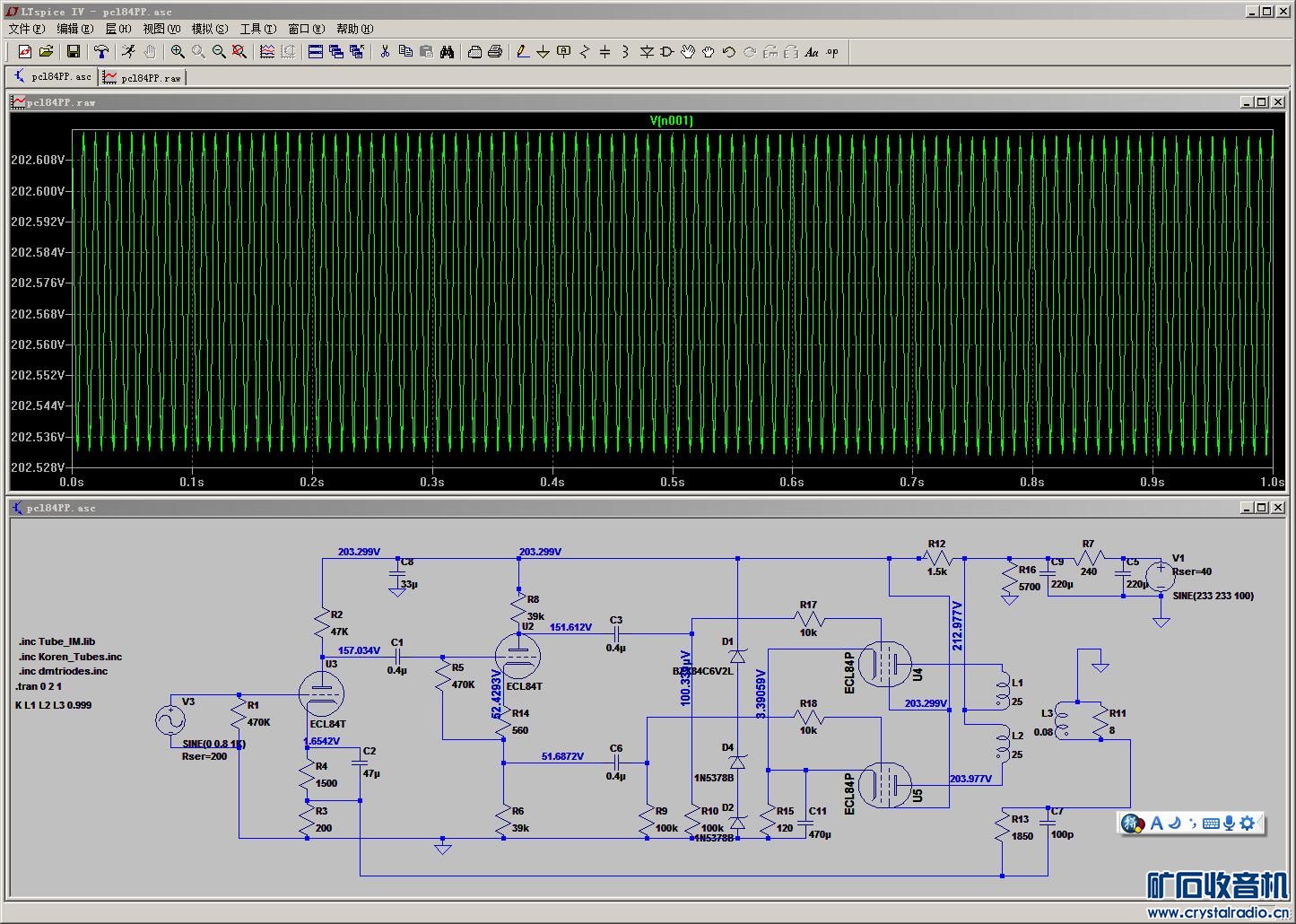Select the diode placement tool

pos(646,52)
